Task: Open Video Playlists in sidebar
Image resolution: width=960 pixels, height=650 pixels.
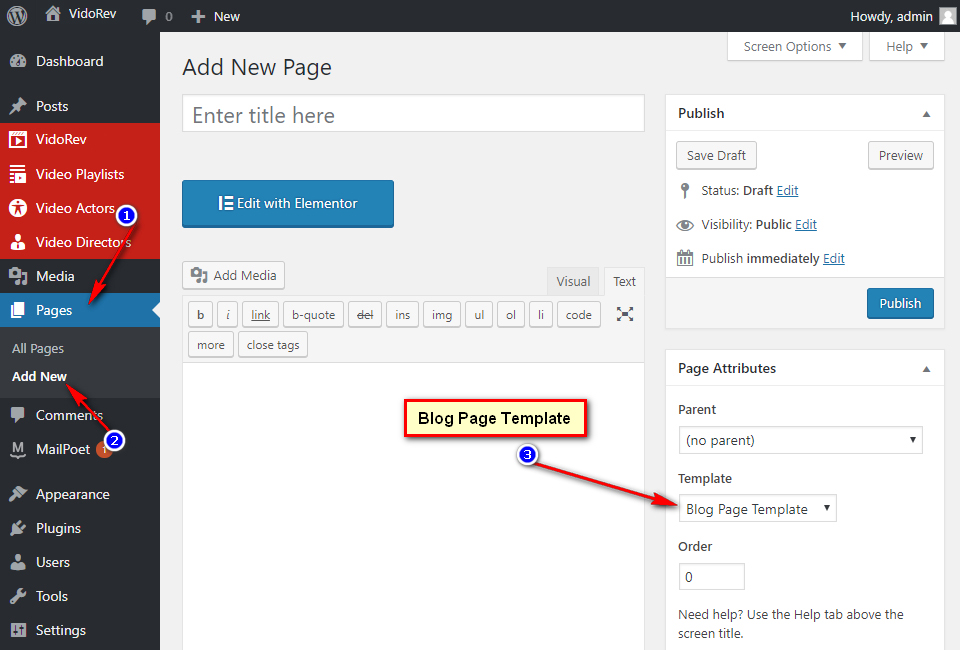Action: (79, 174)
